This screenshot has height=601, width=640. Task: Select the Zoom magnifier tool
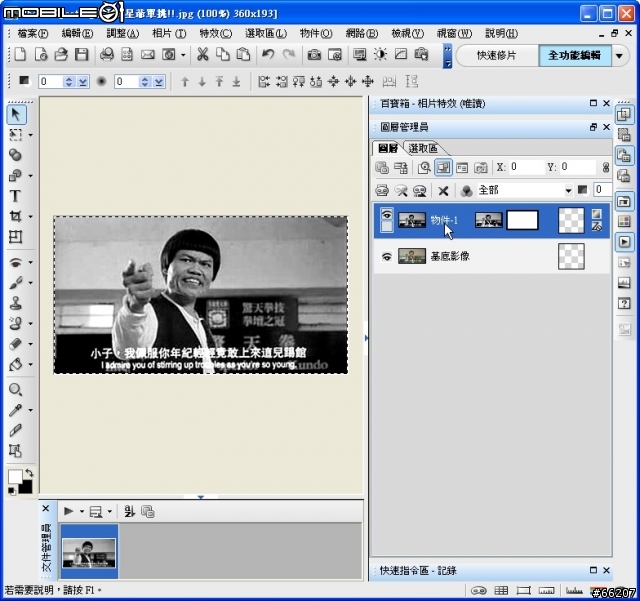click(x=15, y=390)
